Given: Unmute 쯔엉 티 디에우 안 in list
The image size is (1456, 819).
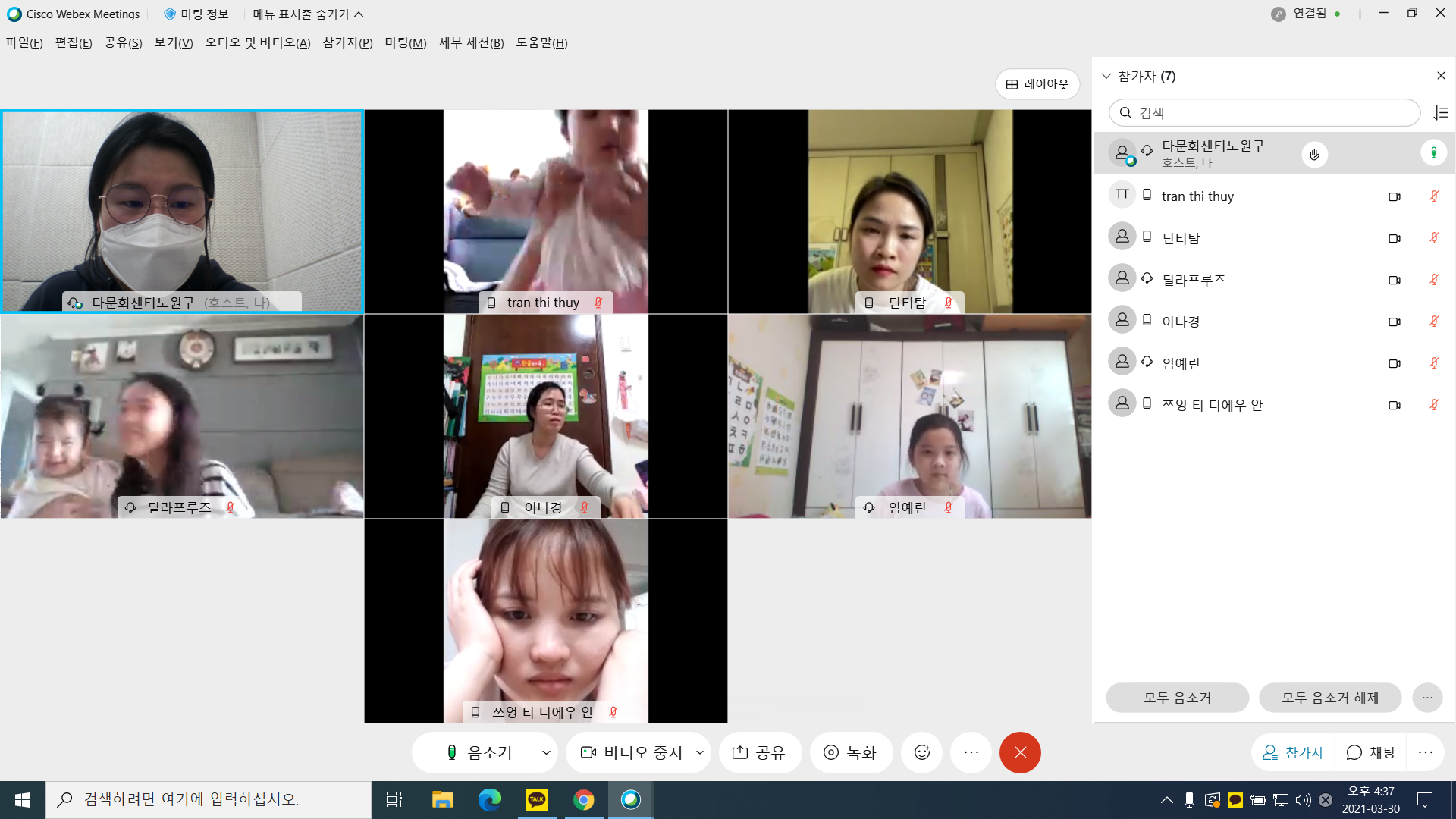Looking at the screenshot, I should point(1433,405).
